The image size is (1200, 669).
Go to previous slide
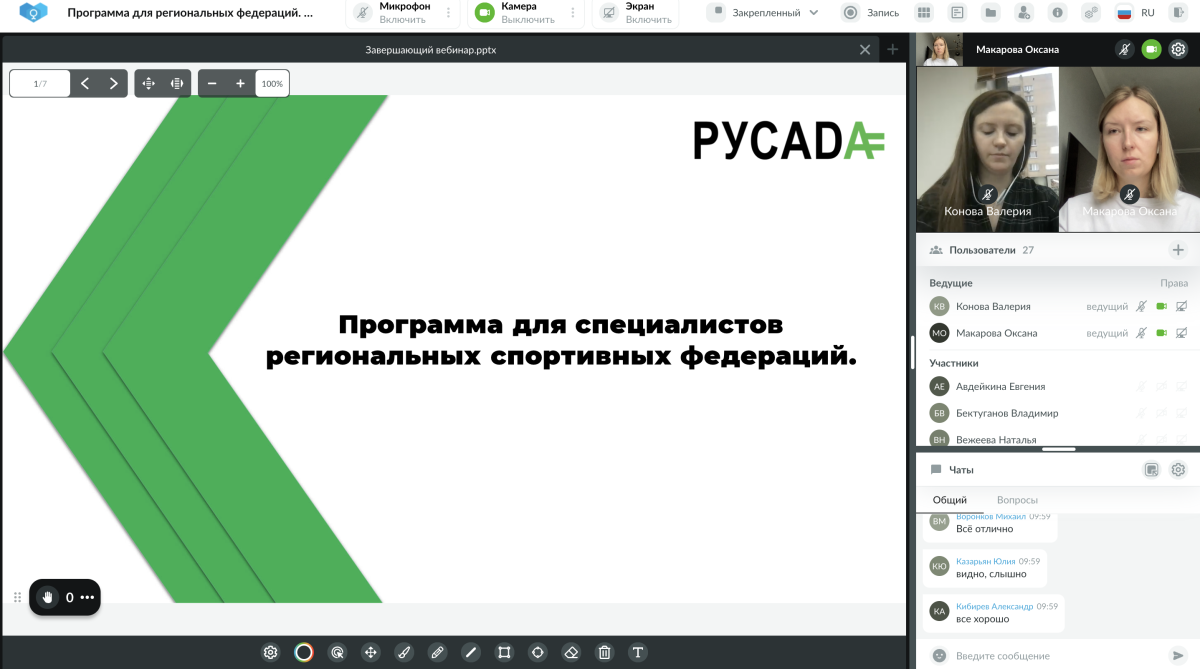[x=85, y=84]
